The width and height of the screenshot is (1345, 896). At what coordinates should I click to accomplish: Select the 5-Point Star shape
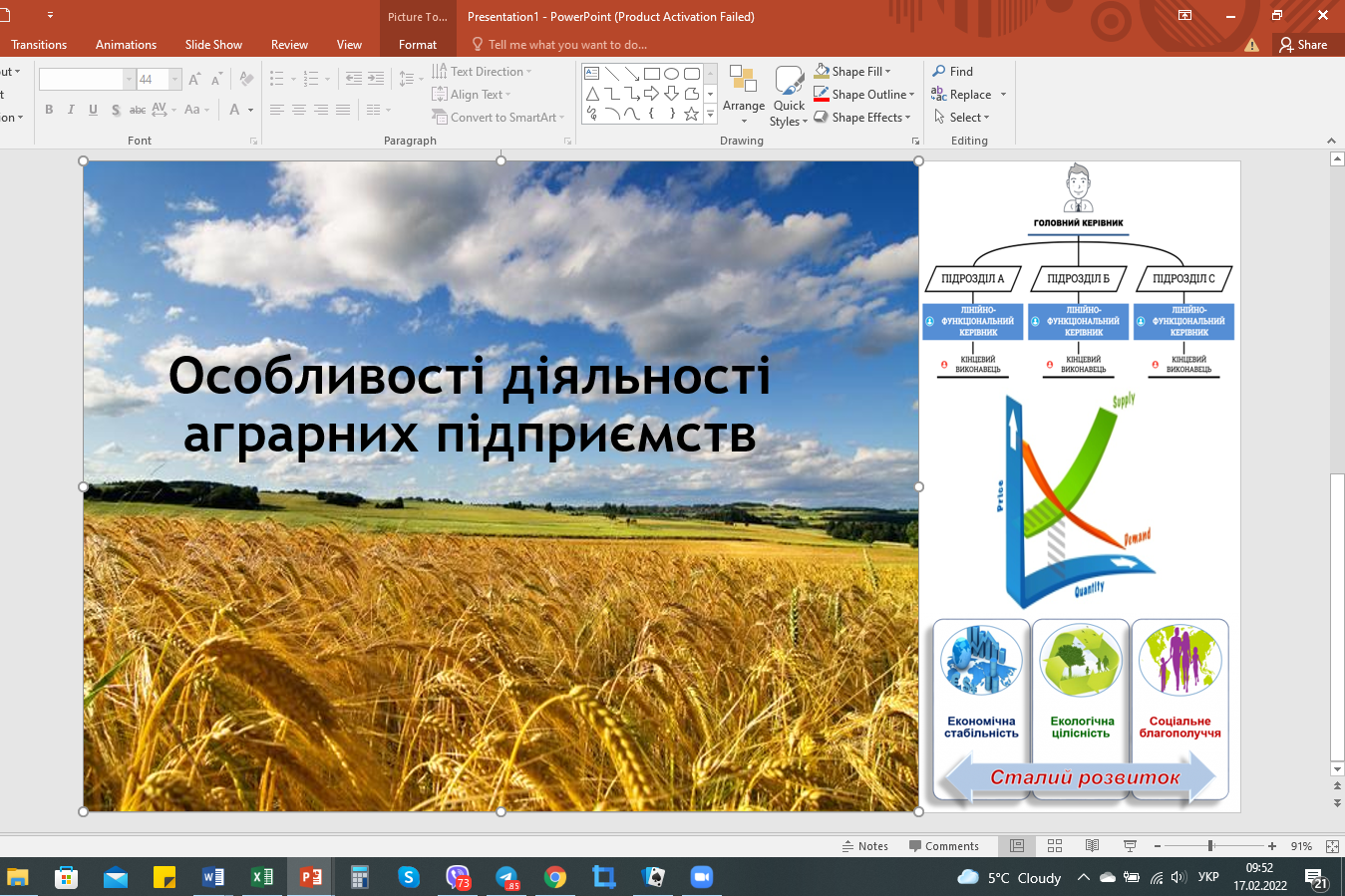pyautogui.click(x=692, y=114)
